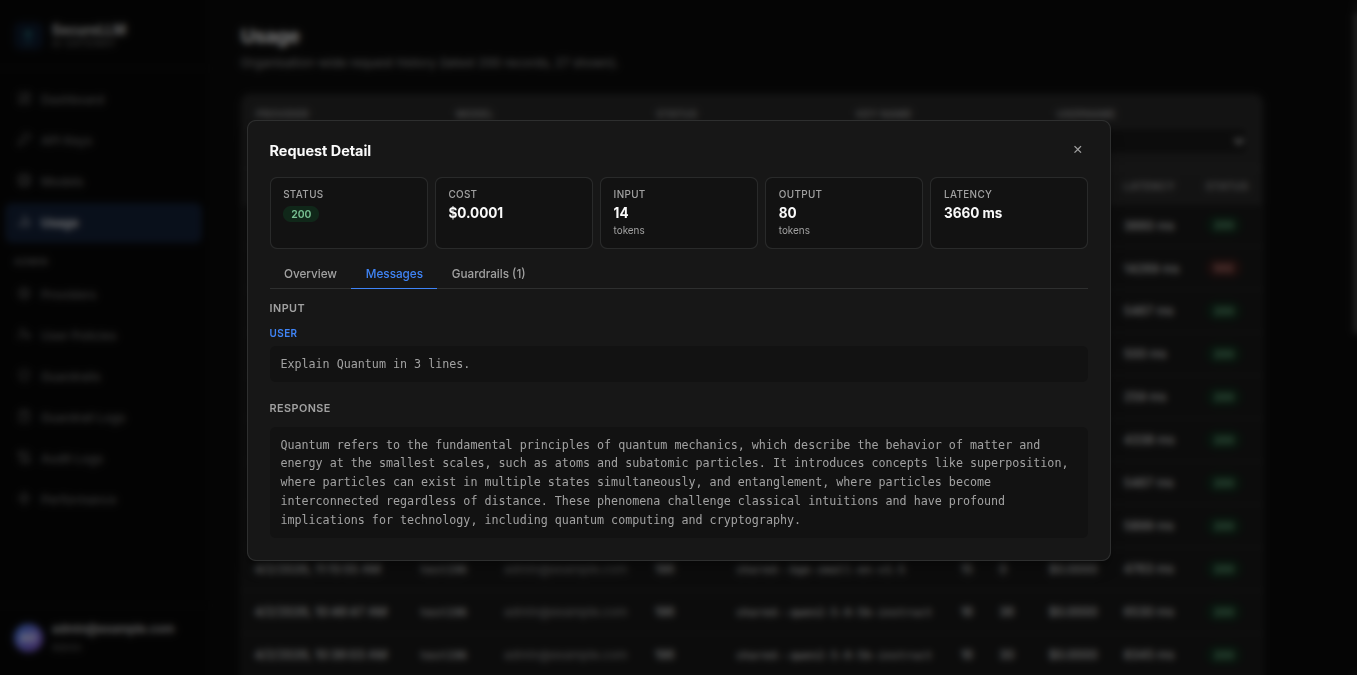The width and height of the screenshot is (1357, 675).
Task: Click the response text about quantum mechanics
Action: pos(679,483)
